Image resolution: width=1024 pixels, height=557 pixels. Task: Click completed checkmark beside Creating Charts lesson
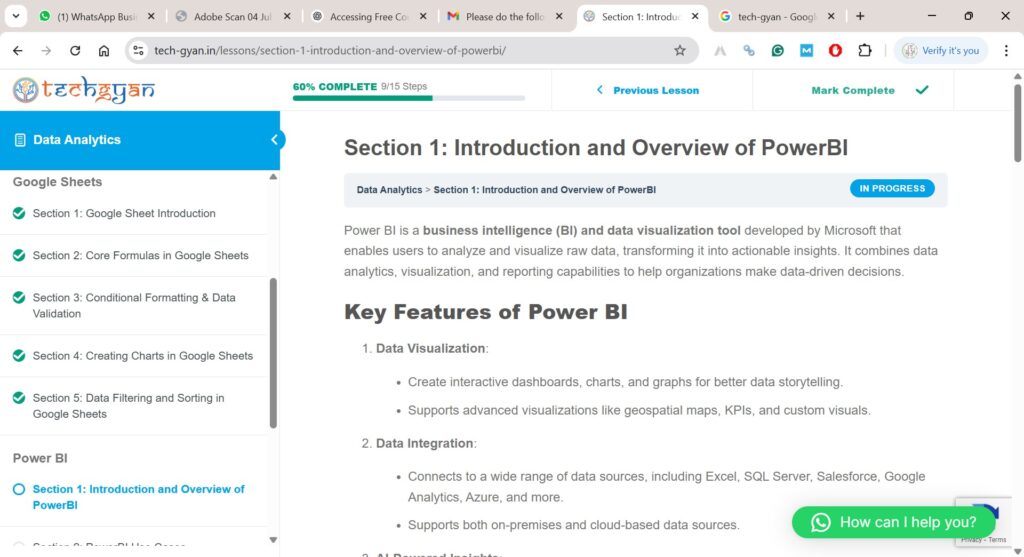point(19,355)
